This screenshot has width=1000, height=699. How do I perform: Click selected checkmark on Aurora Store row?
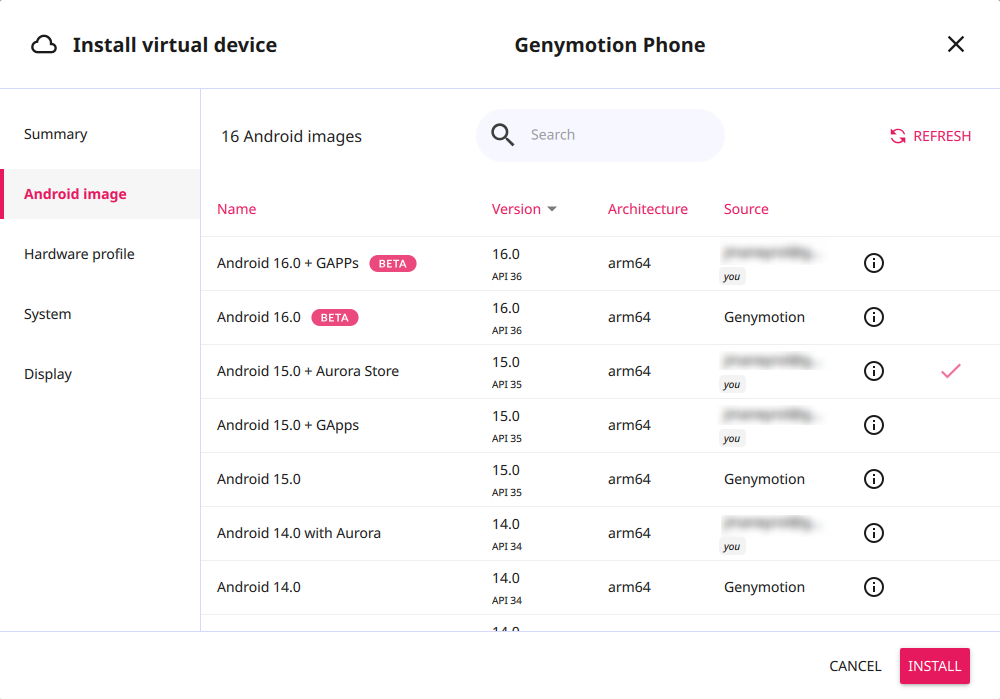tap(950, 371)
